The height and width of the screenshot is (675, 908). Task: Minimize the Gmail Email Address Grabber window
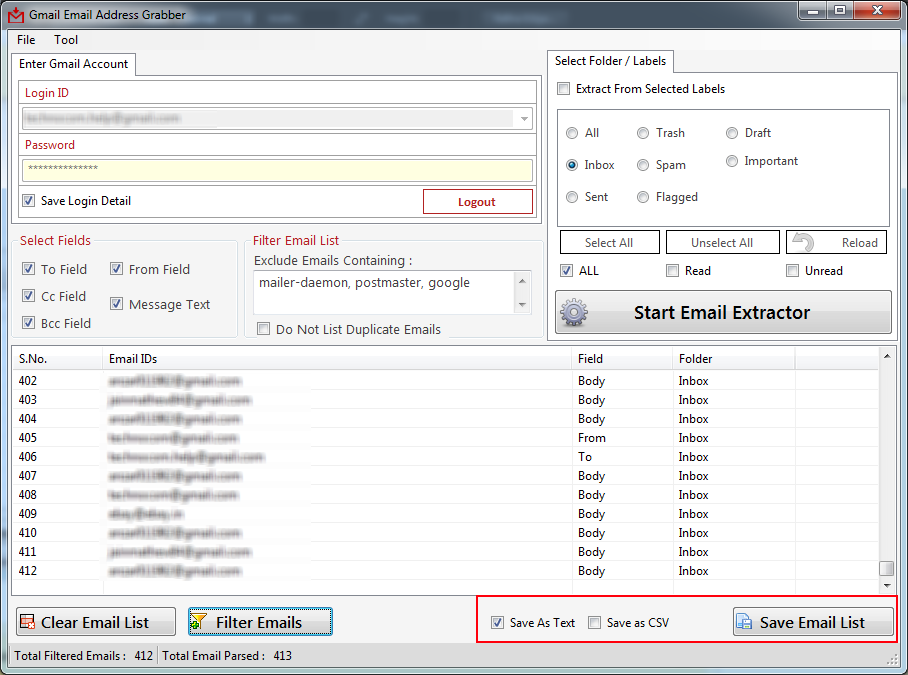point(812,10)
